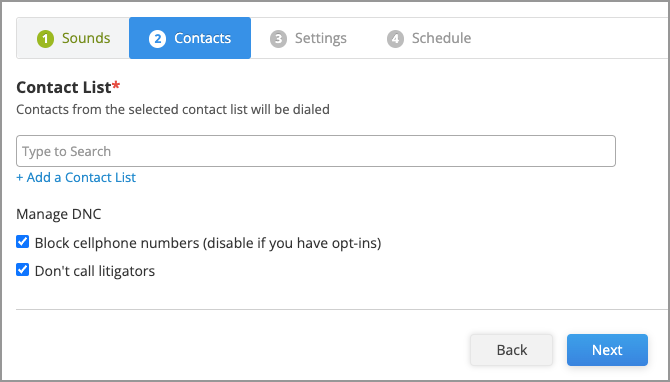Open the Schedule step tab
Image resolution: width=670 pixels, height=382 pixels.
[429, 38]
